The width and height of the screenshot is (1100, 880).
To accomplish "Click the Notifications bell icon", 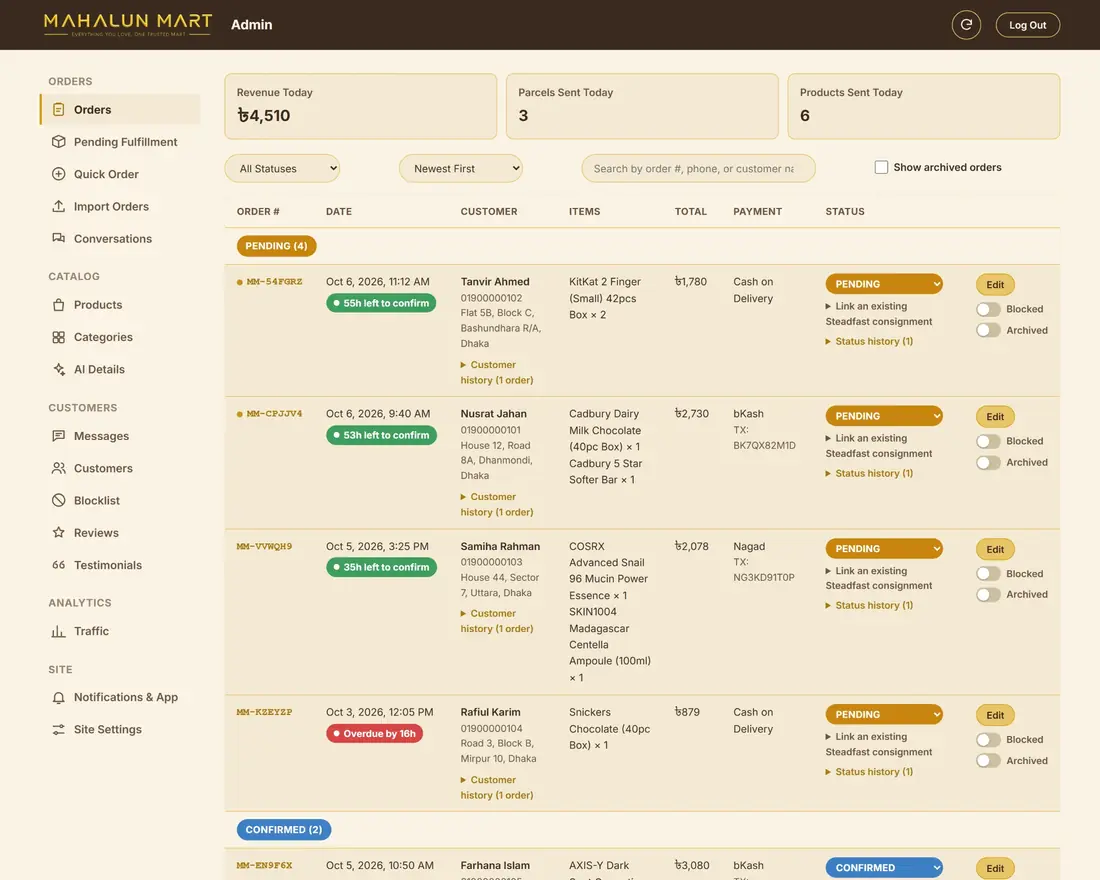I will pos(59,697).
